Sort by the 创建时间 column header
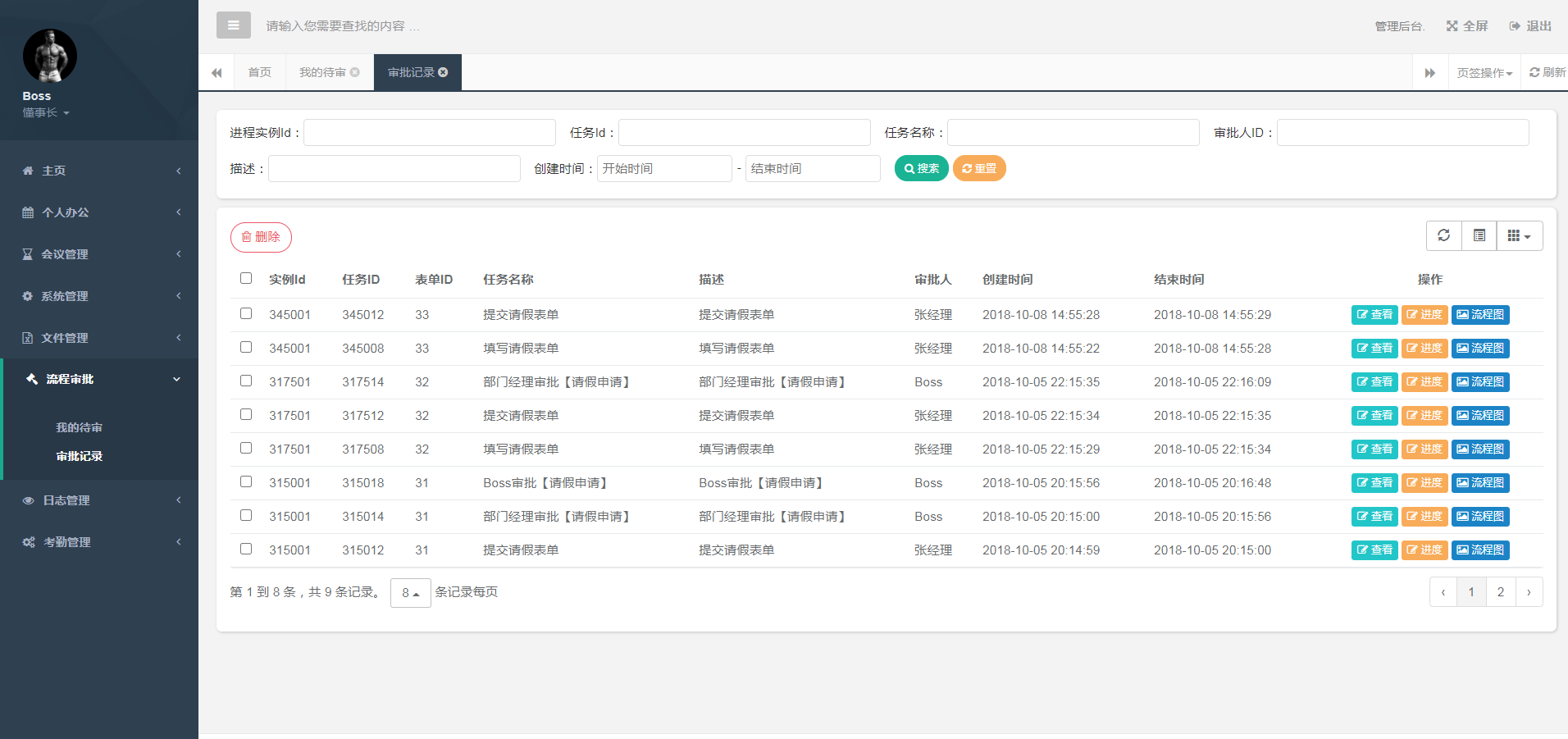Viewport: 1568px width, 739px height. tap(1008, 280)
